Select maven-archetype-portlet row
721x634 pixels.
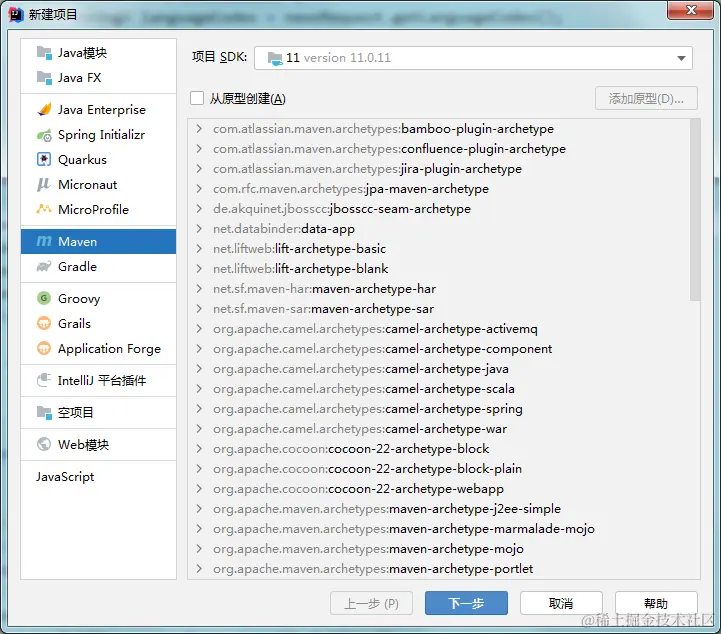click(439, 569)
